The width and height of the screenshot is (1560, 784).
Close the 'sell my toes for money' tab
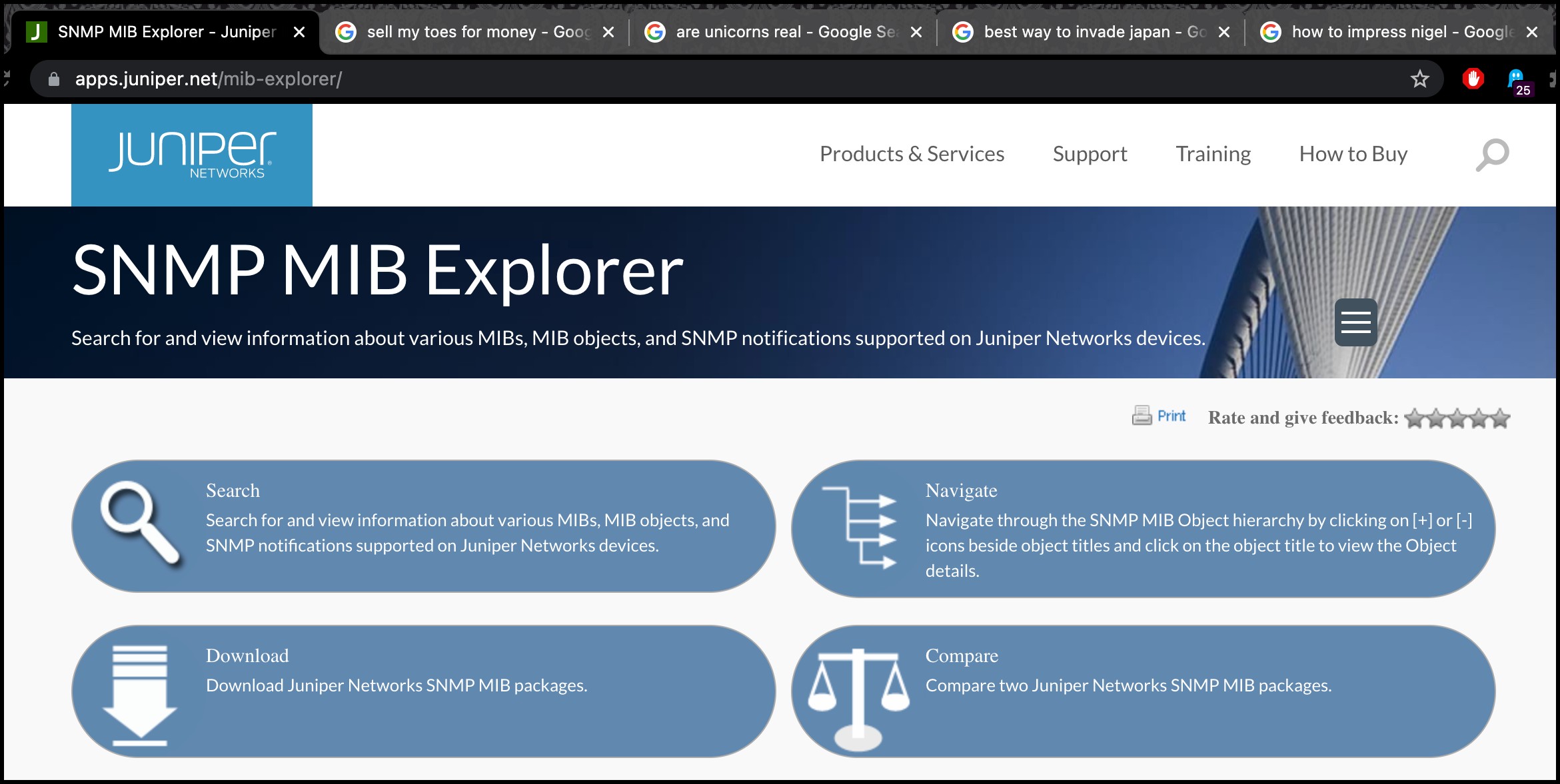pyautogui.click(x=608, y=32)
